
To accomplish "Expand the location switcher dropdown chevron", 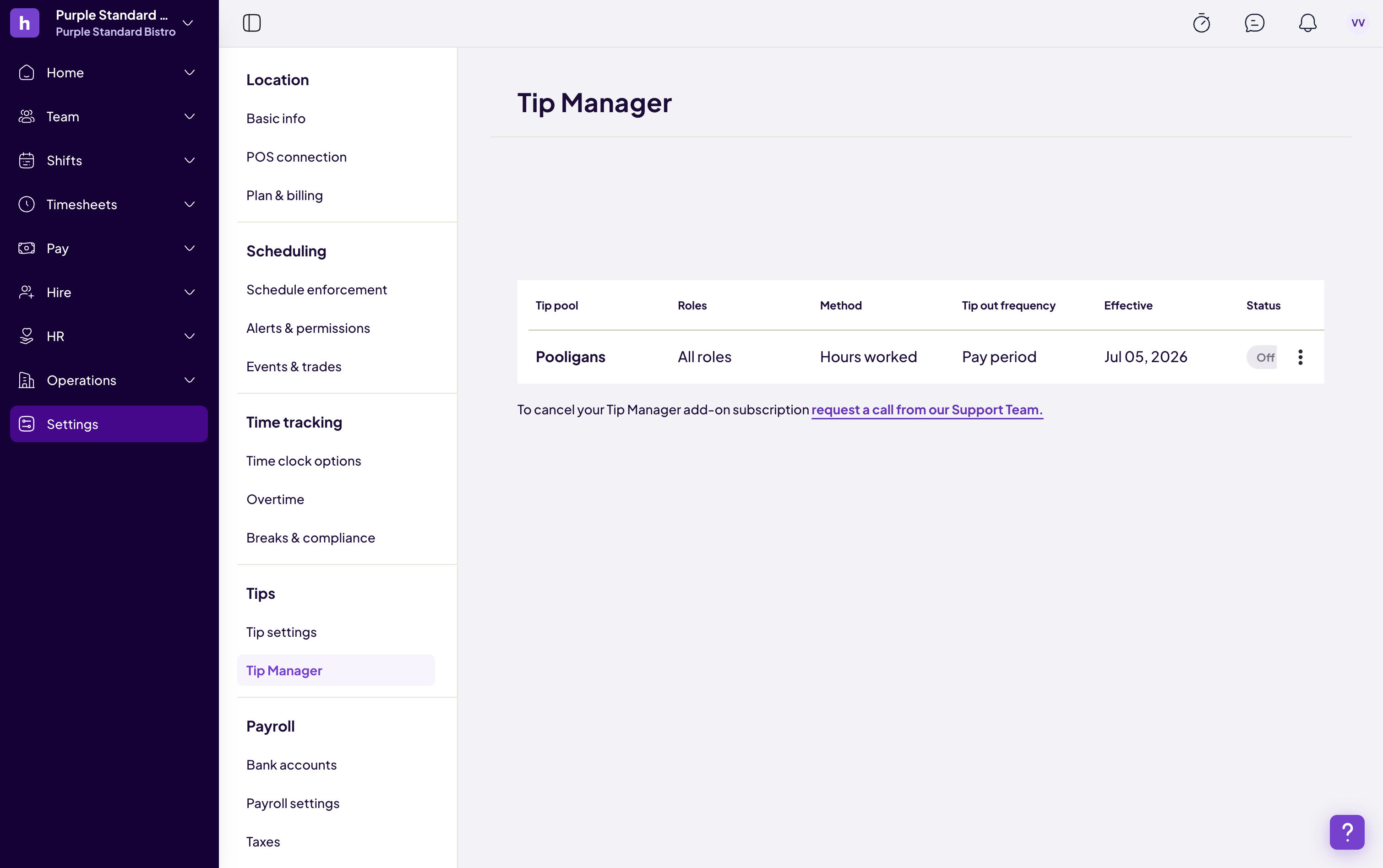I will pos(188,23).
